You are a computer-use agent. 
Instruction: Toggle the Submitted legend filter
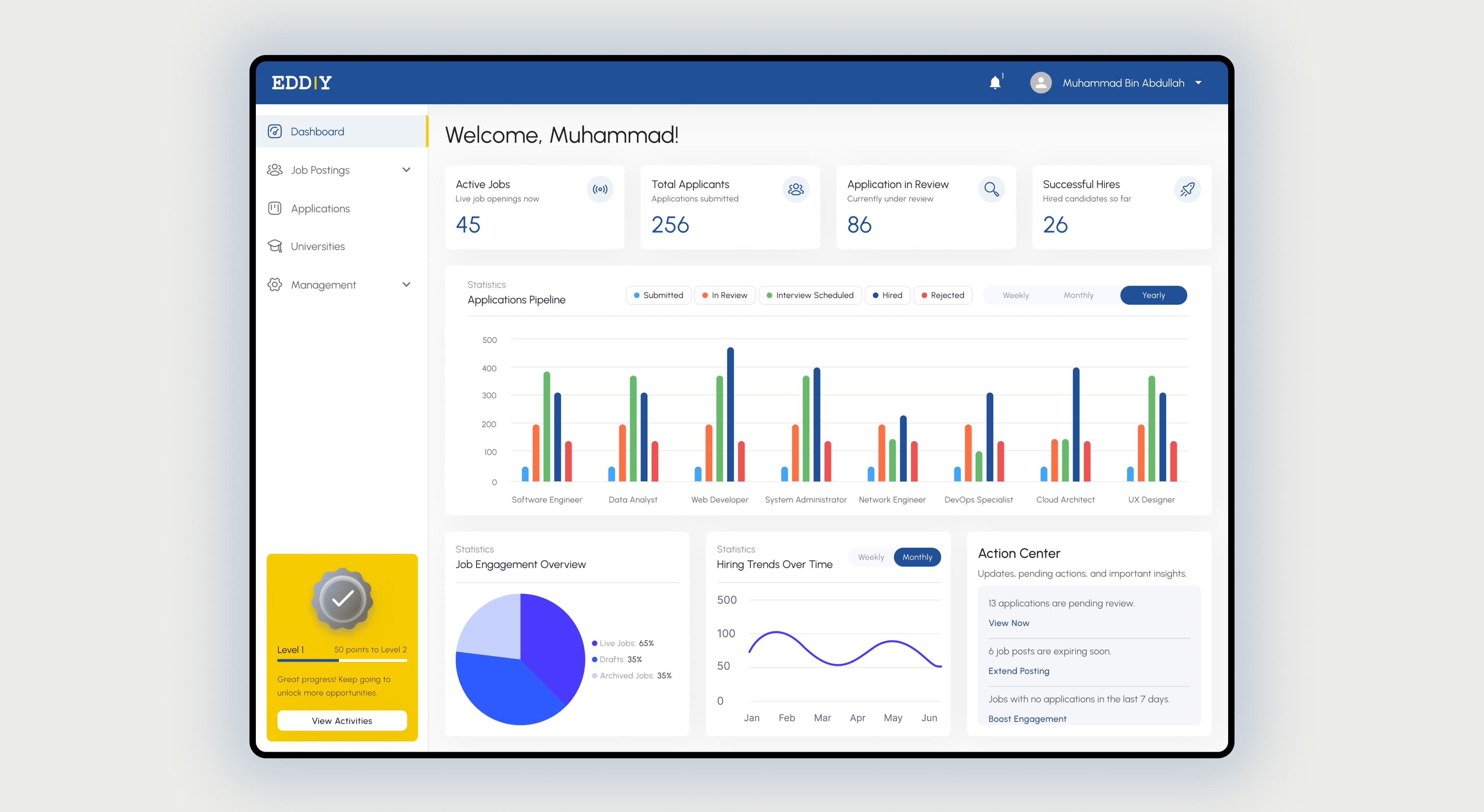(659, 295)
